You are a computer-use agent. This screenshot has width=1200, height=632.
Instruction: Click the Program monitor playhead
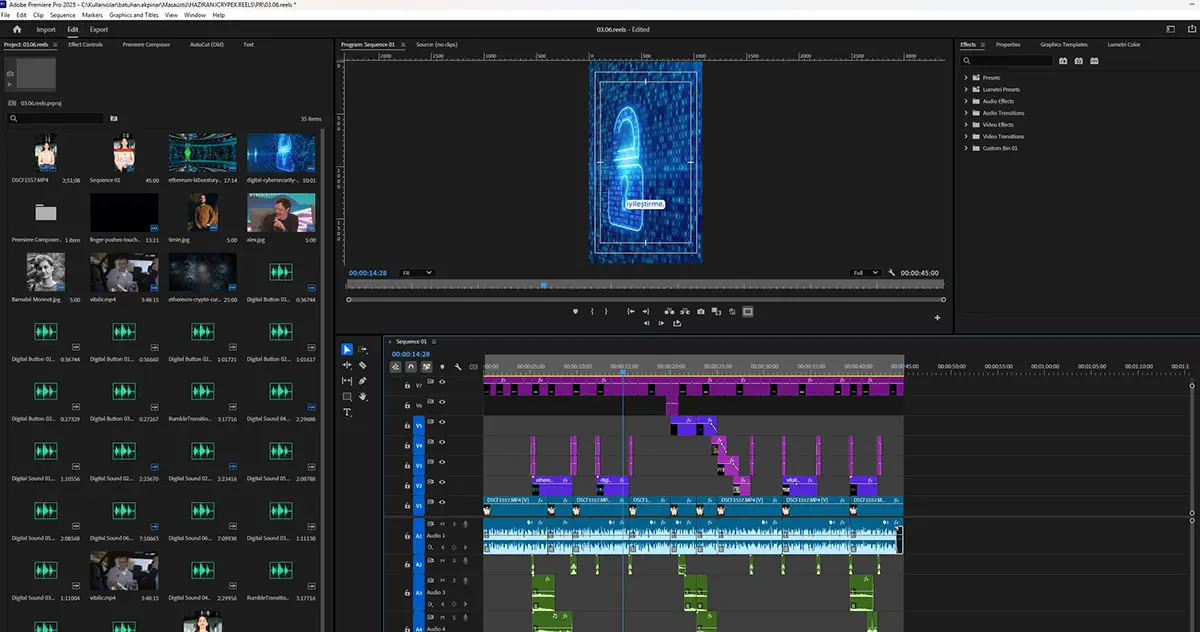(543, 285)
